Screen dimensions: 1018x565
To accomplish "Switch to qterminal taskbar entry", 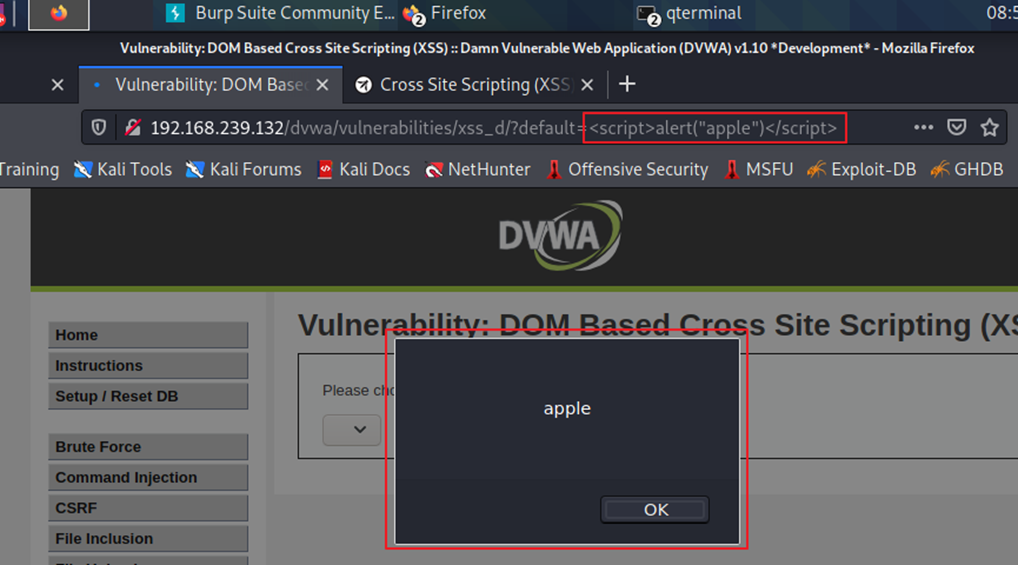I will click(x=689, y=13).
